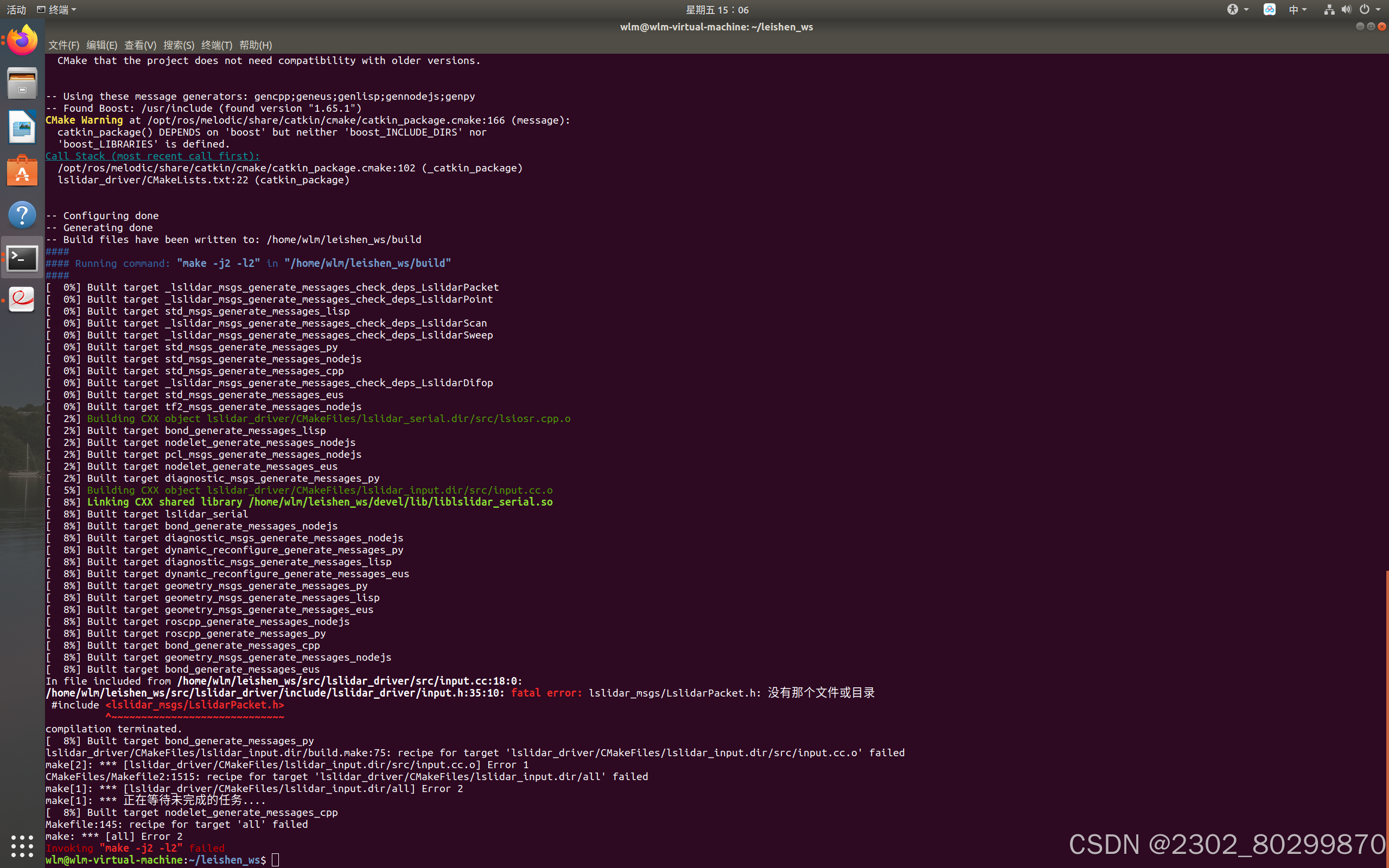The height and width of the screenshot is (868, 1389).
Task: Select the Terminal icon in dock
Action: [22, 258]
